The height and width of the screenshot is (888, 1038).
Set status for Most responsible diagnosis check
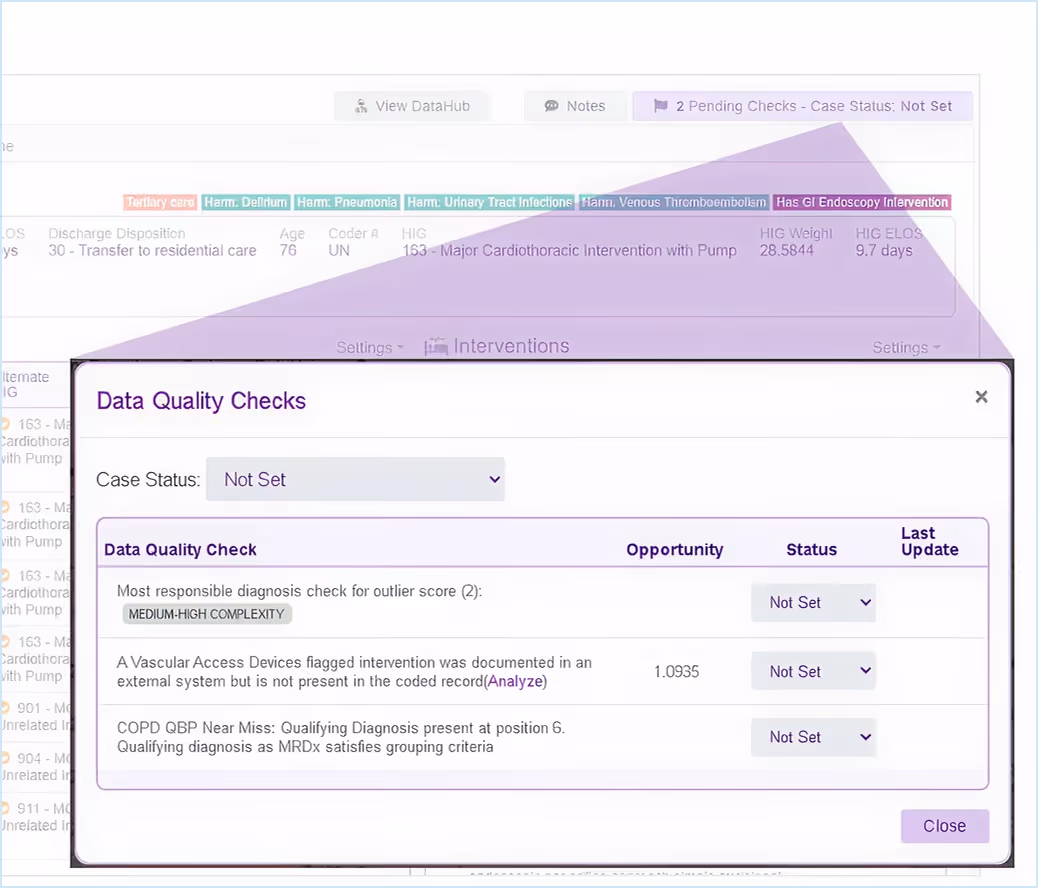click(813, 603)
